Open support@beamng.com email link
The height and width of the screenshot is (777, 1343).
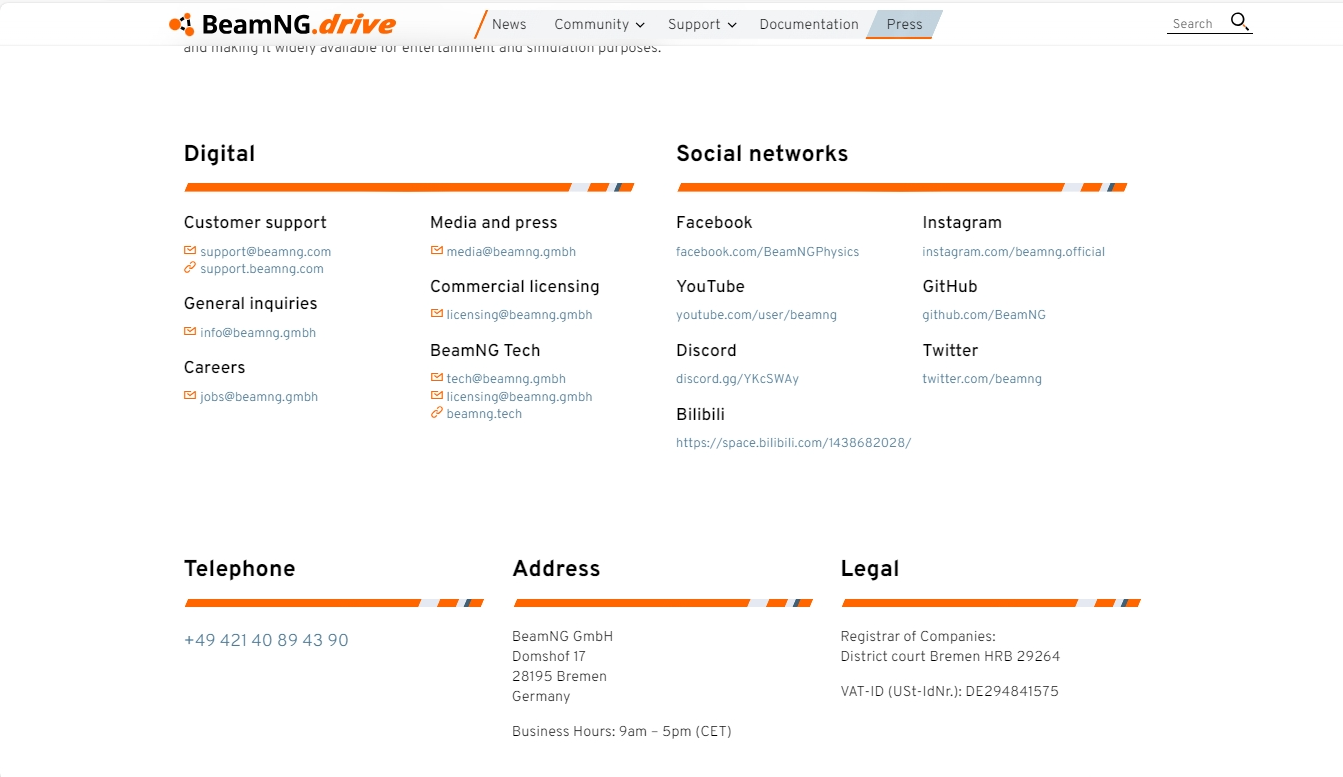pyautogui.click(x=265, y=252)
